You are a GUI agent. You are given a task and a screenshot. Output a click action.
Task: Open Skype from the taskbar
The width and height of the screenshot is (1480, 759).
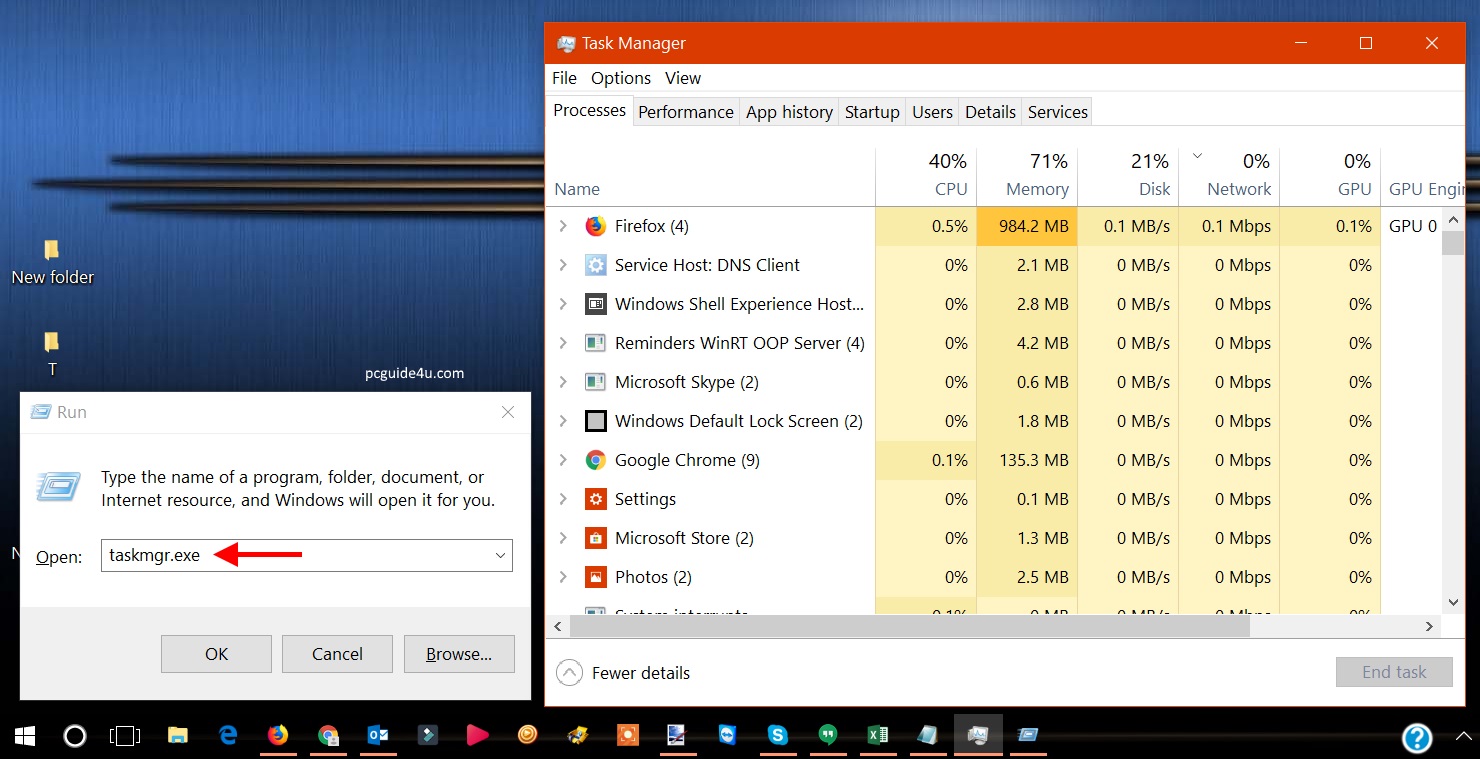(x=777, y=736)
